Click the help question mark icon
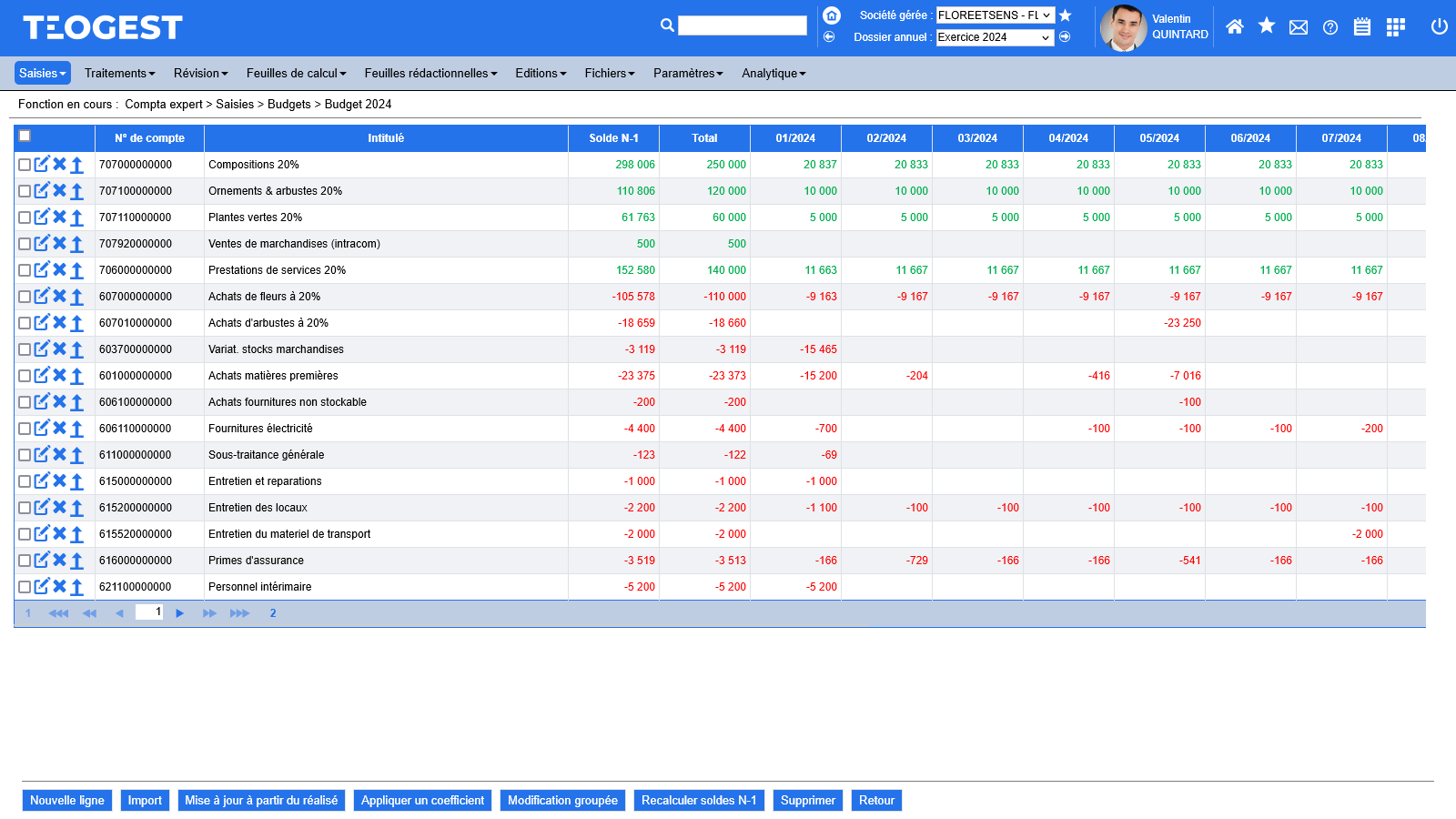The height and width of the screenshot is (819, 1456). pos(1330,27)
